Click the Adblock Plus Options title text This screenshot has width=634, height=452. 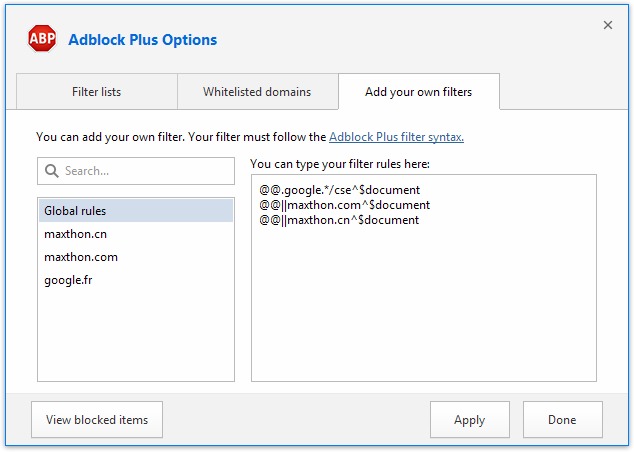click(x=143, y=40)
